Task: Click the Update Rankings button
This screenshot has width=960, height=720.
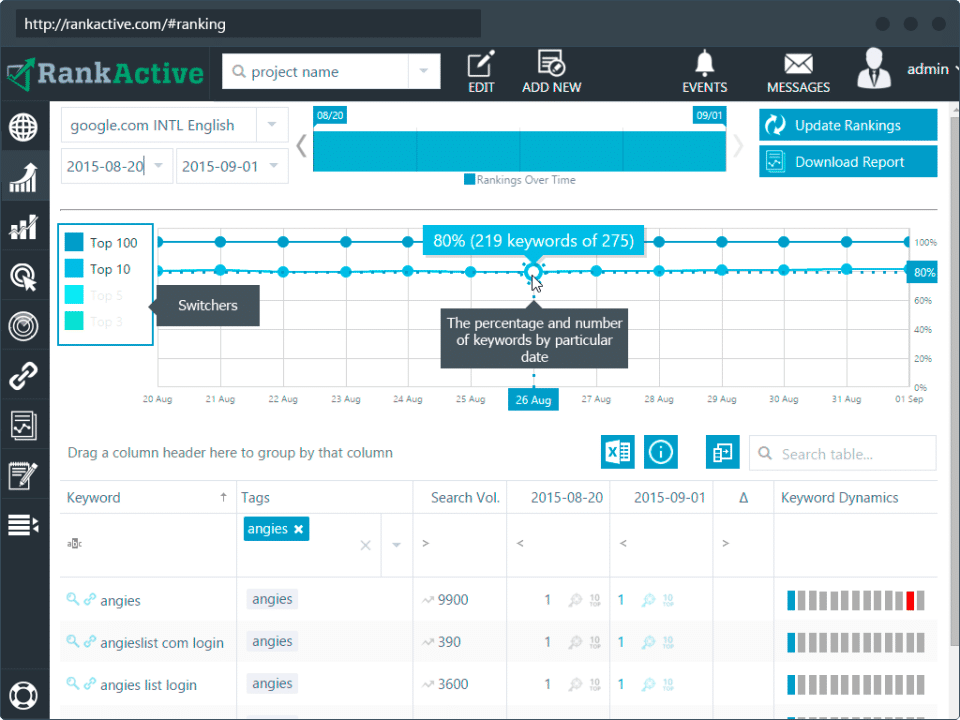Action: (x=848, y=125)
